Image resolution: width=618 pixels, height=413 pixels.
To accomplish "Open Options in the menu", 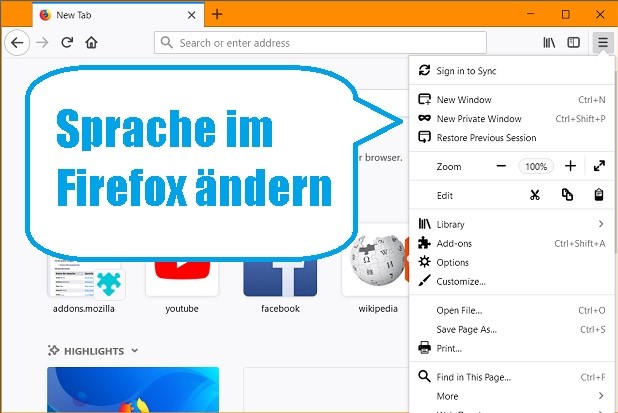I will [x=512, y=262].
